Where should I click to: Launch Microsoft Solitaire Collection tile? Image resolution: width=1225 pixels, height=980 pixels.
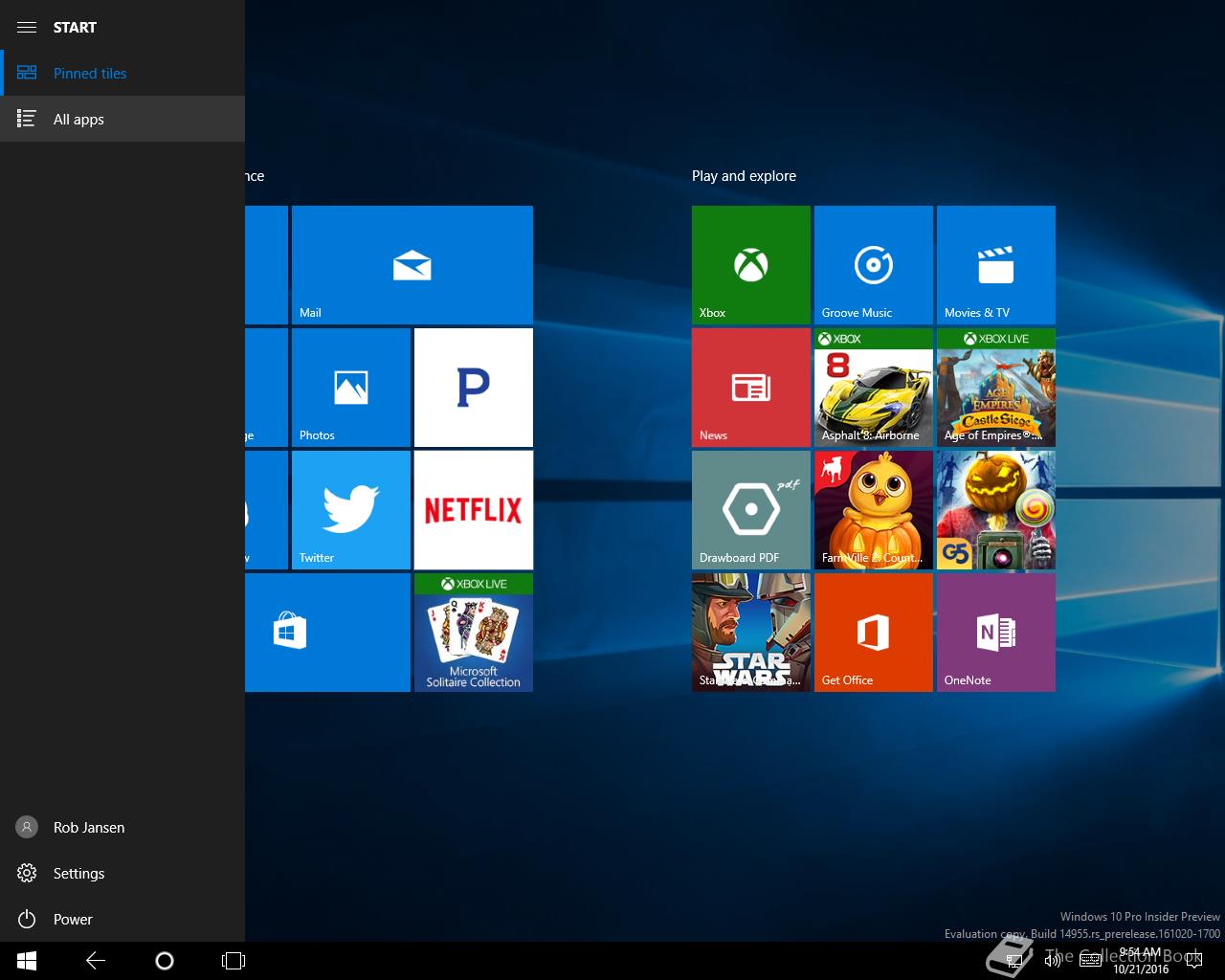(x=474, y=633)
